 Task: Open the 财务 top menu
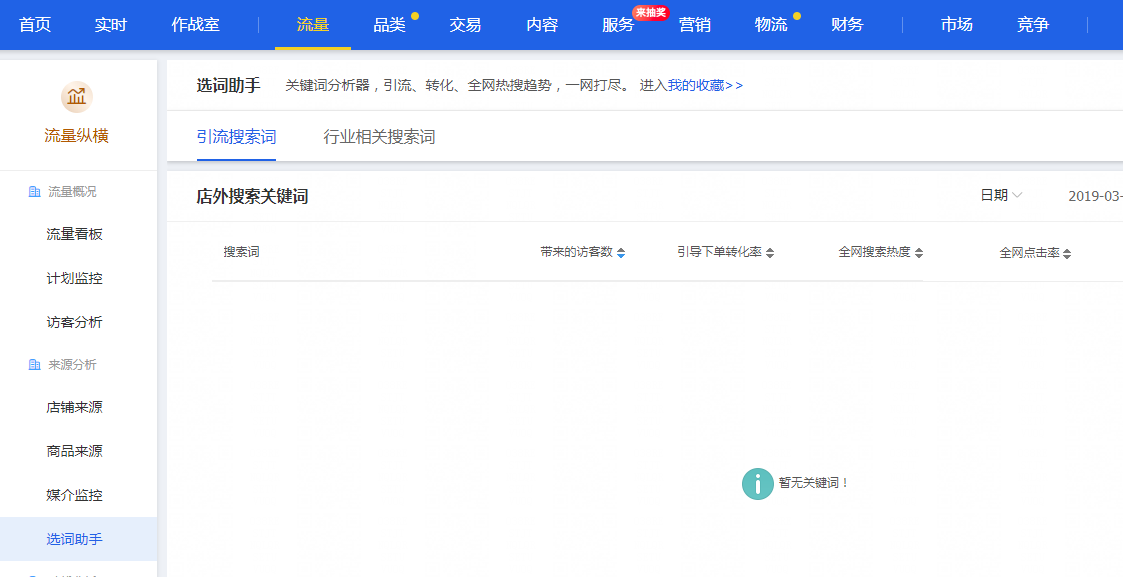pyautogui.click(x=847, y=25)
